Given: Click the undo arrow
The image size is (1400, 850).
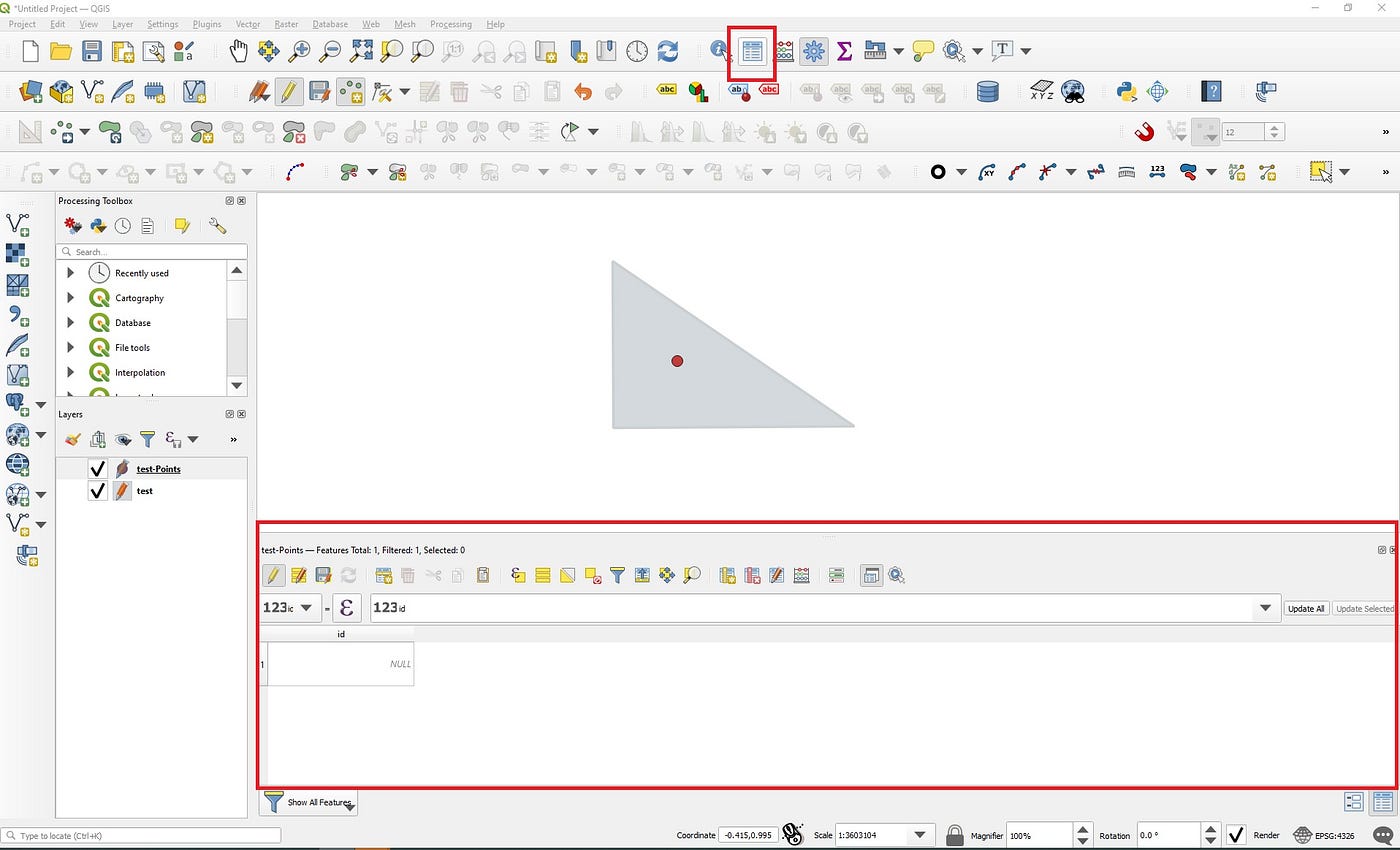Looking at the screenshot, I should 583,92.
